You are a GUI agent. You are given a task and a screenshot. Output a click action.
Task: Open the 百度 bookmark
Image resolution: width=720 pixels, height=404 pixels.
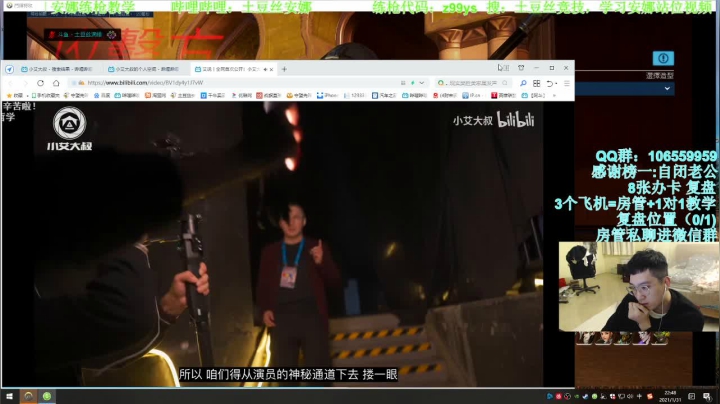point(102,95)
